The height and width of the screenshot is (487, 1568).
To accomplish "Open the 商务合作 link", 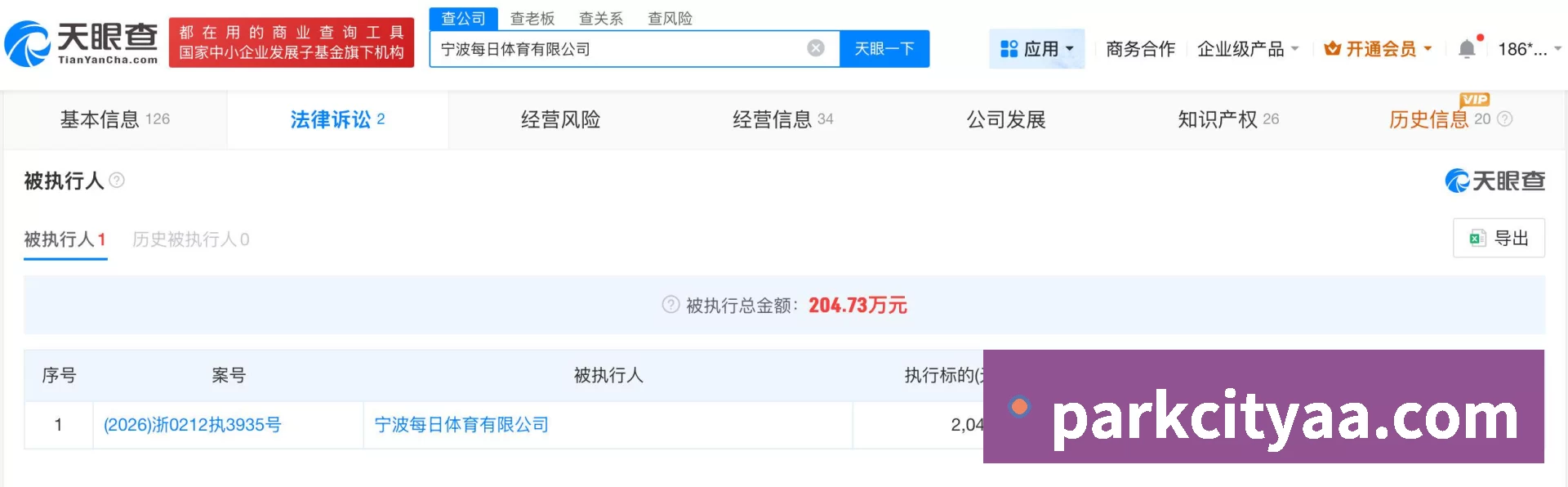I will 1141,49.
